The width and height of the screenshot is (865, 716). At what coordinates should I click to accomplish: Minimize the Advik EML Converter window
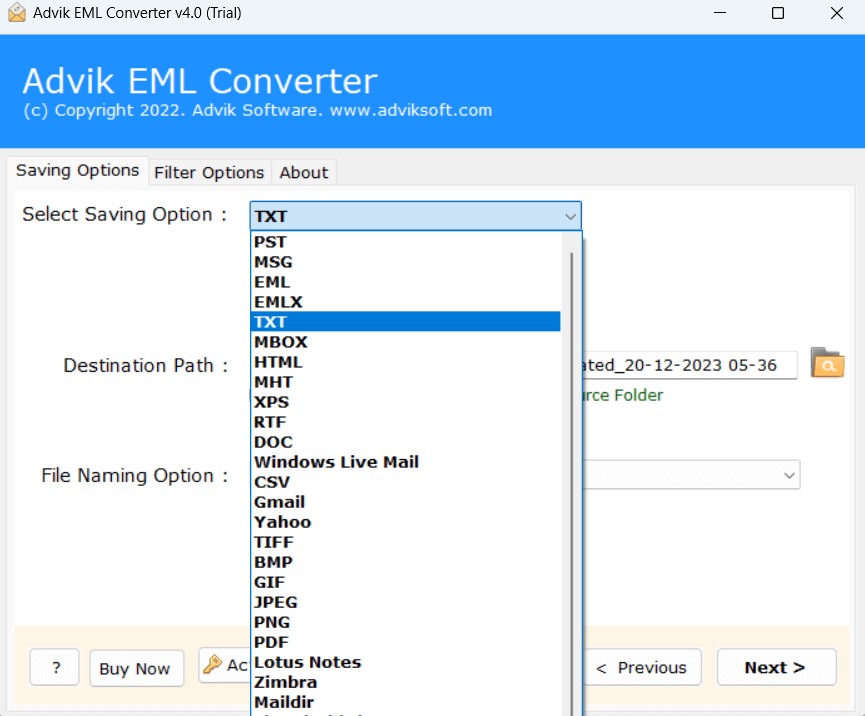click(x=720, y=13)
